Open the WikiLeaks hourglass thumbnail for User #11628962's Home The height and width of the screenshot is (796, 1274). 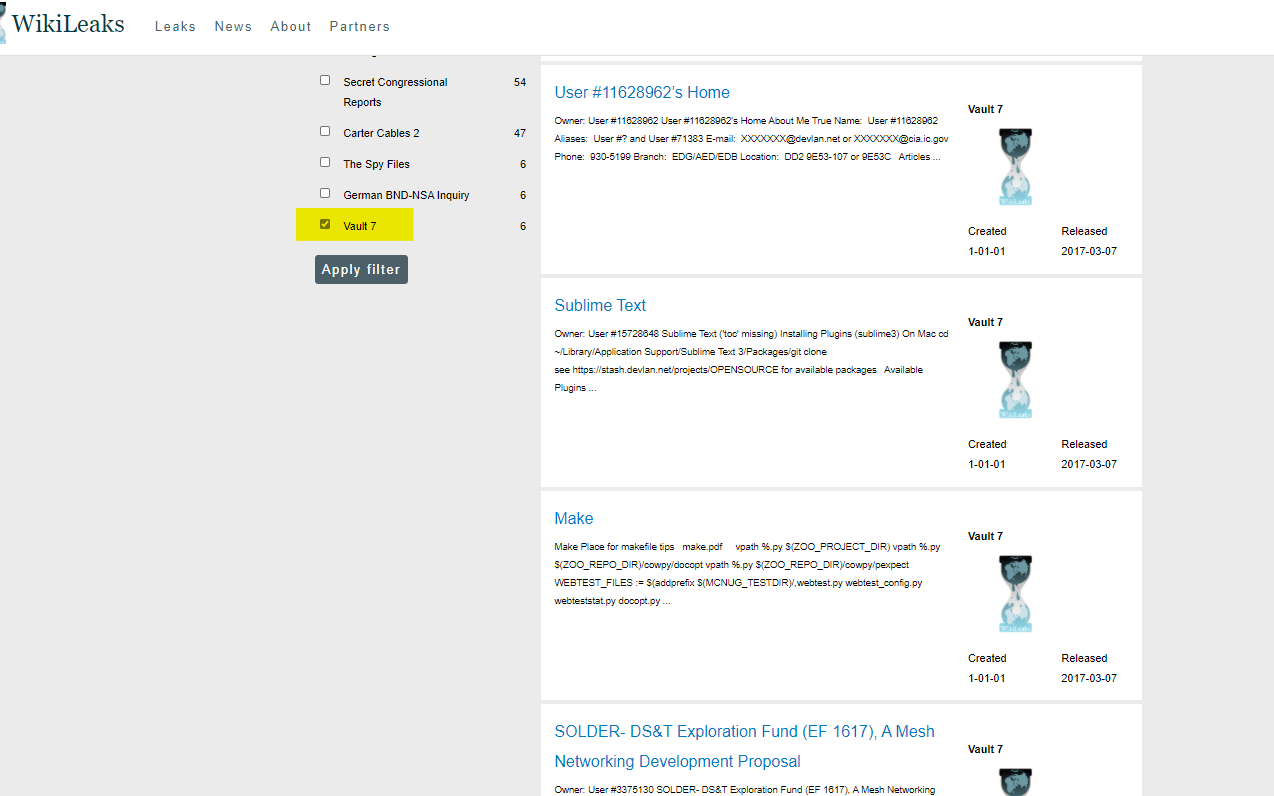click(1015, 167)
